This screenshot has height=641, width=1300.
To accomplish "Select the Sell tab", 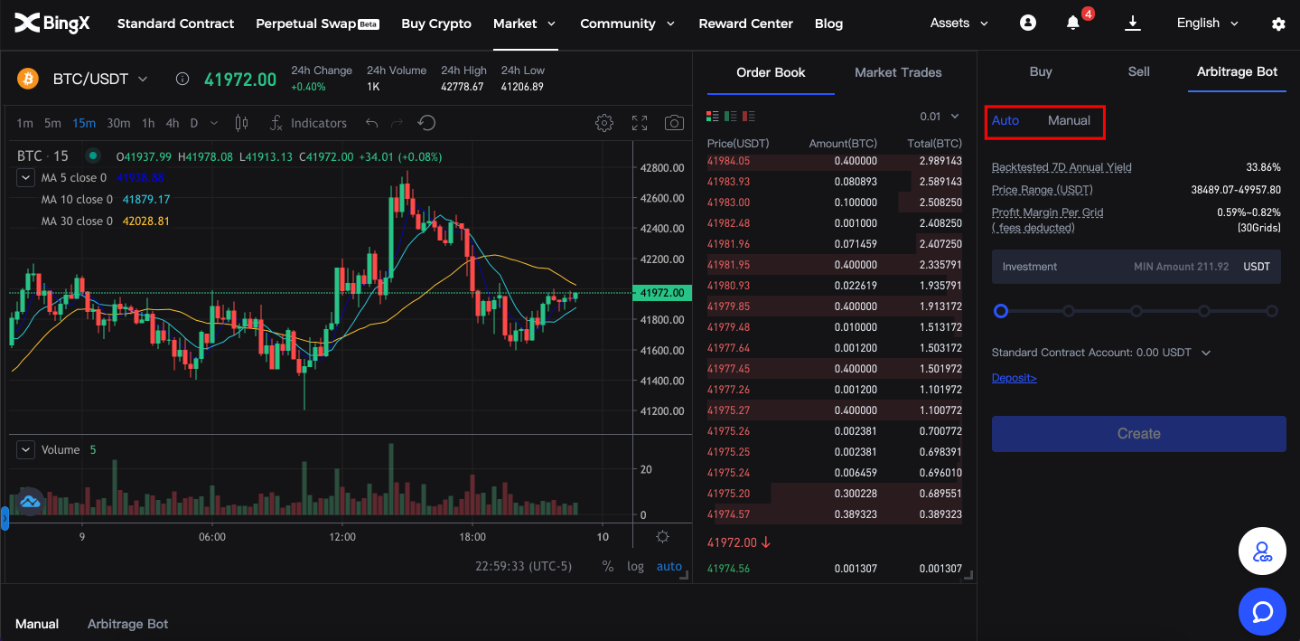I will point(1138,71).
